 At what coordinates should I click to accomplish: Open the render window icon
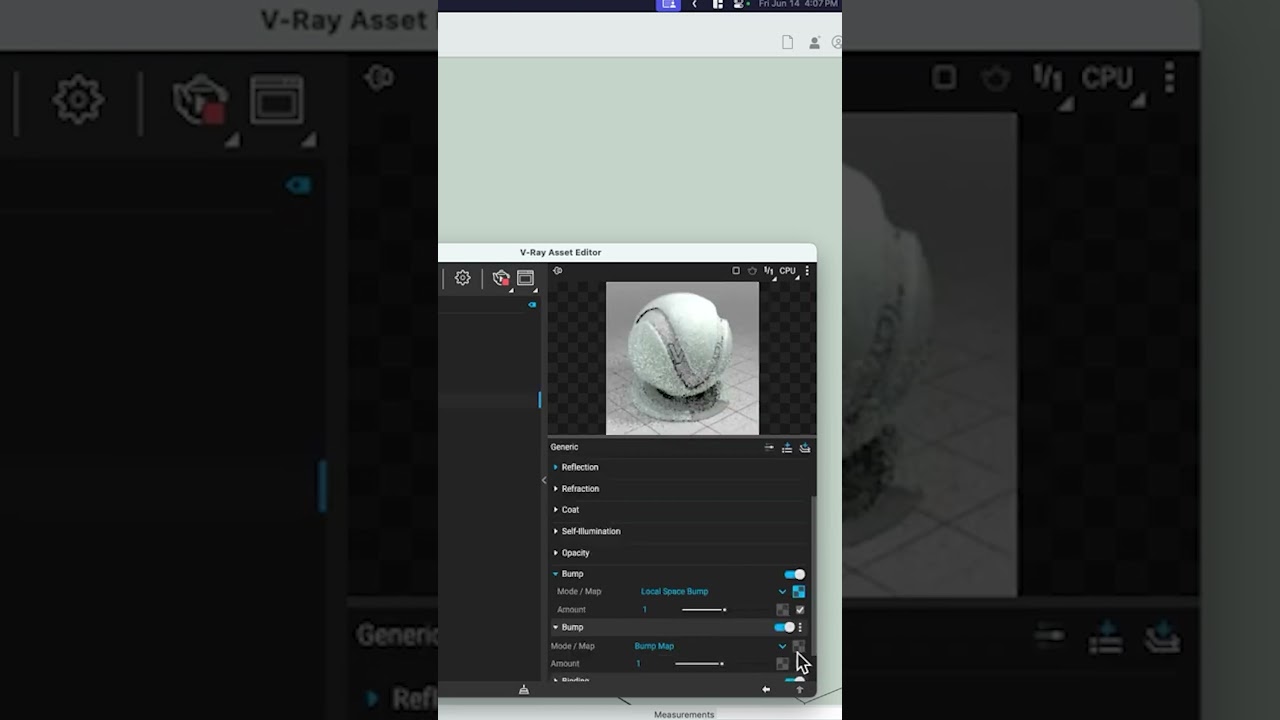coord(525,278)
